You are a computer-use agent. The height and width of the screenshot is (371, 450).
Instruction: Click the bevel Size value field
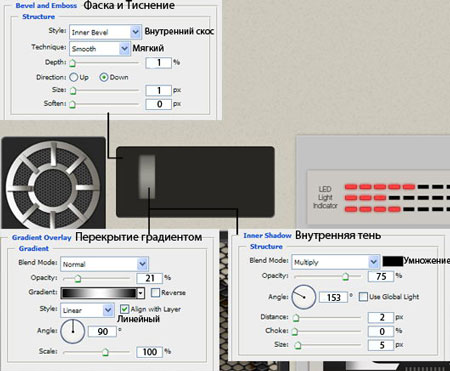[159, 90]
